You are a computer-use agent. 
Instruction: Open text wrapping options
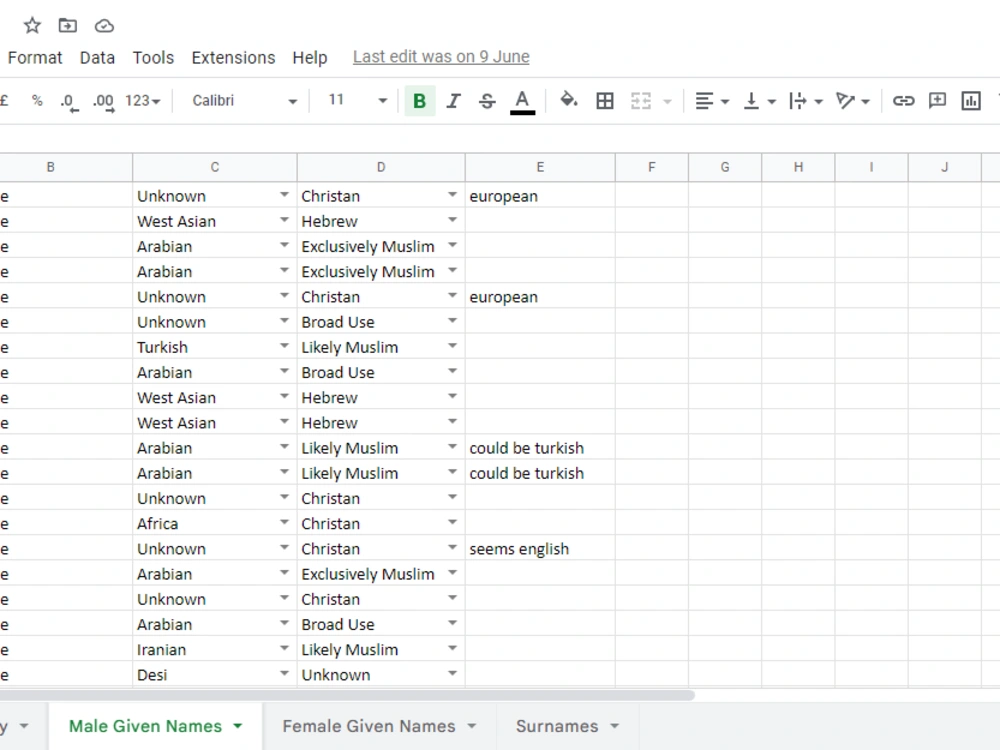[805, 101]
